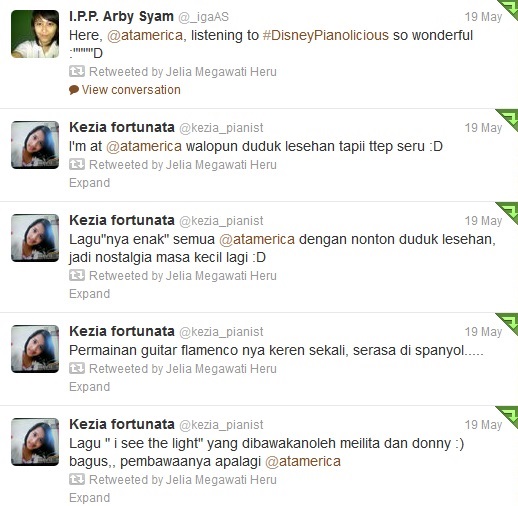
Task: Expand the 'Lagu"nya enak semua' tweet
Action: click(x=89, y=294)
